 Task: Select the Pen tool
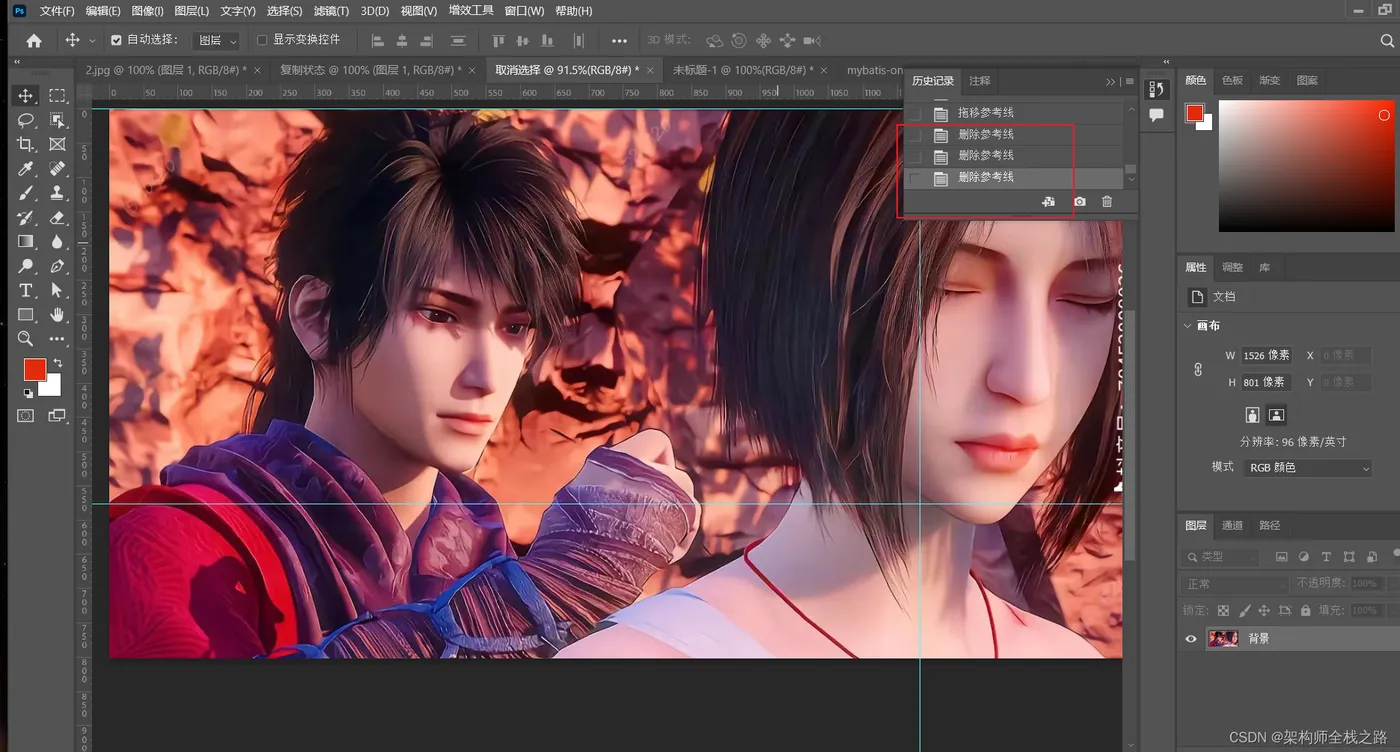(57, 266)
